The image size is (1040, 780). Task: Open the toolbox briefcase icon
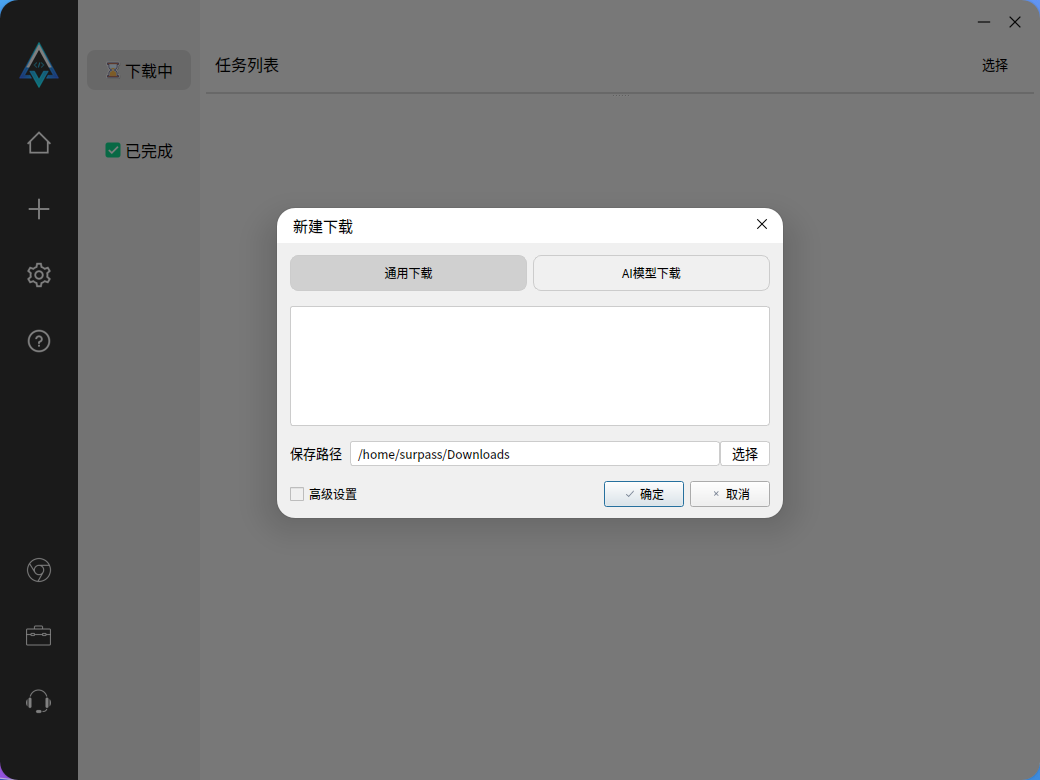tap(38, 635)
